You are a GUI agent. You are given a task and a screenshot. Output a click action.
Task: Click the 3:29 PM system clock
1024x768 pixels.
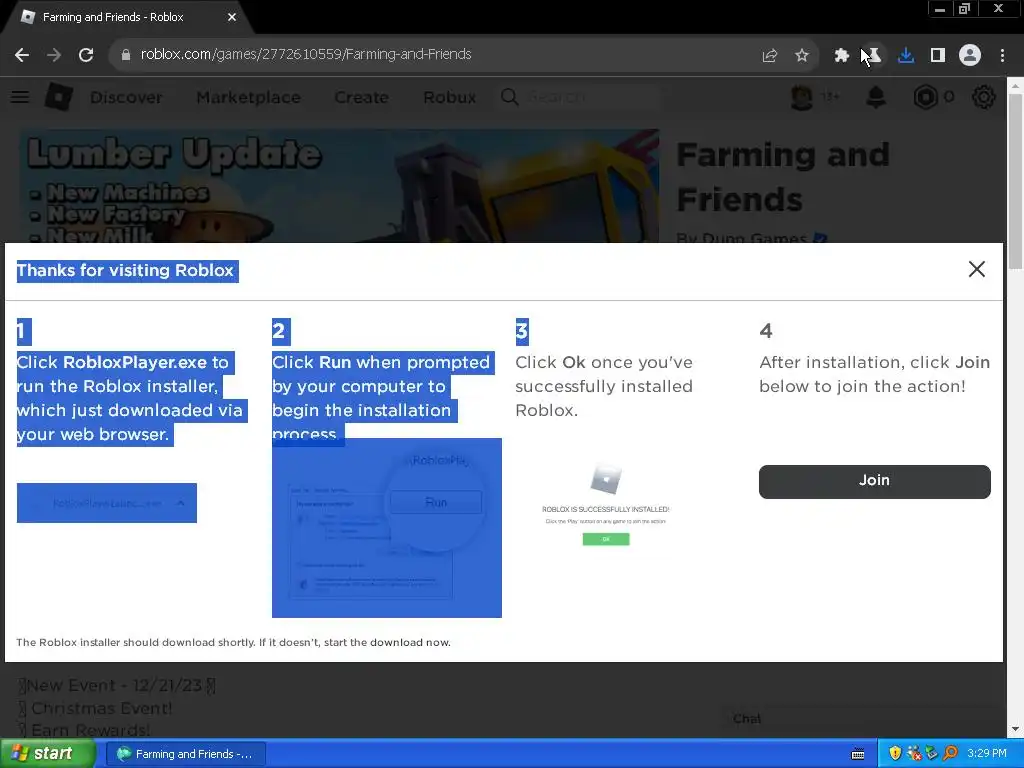(x=987, y=754)
